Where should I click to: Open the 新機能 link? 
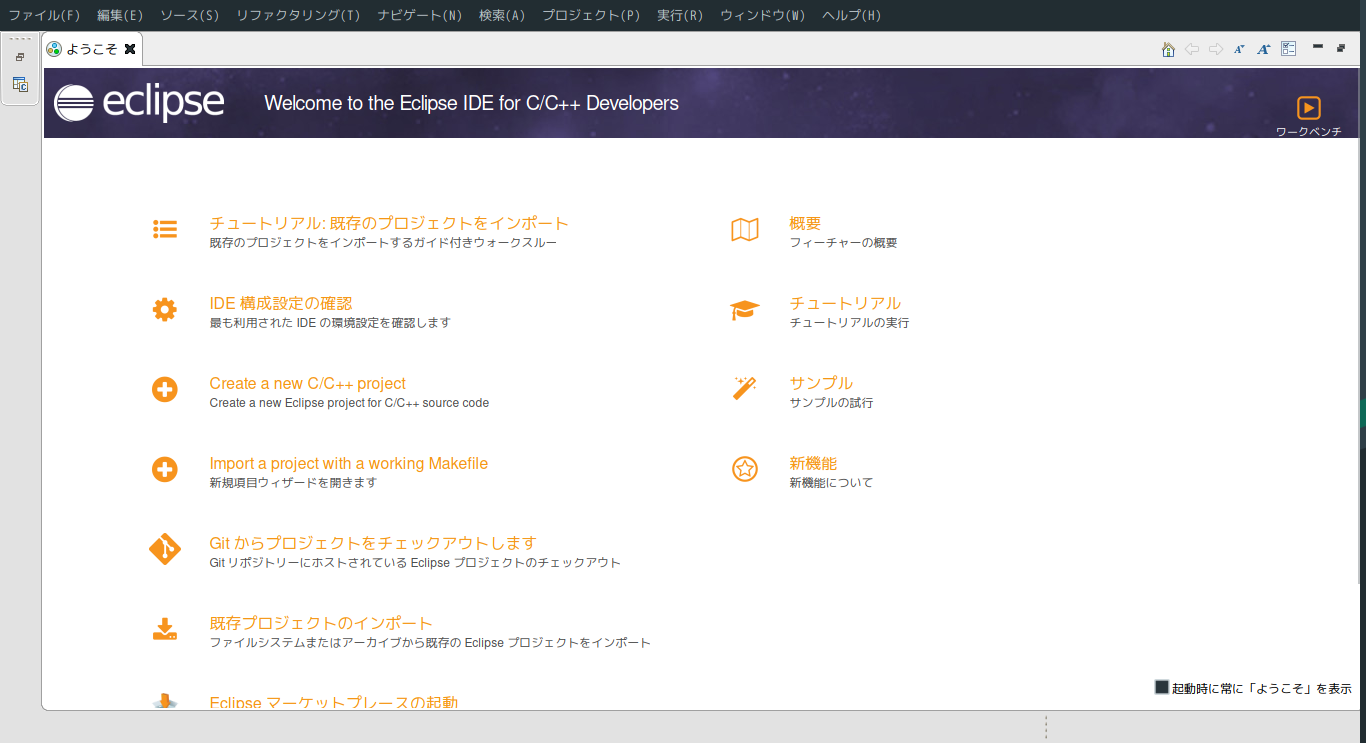tap(813, 463)
